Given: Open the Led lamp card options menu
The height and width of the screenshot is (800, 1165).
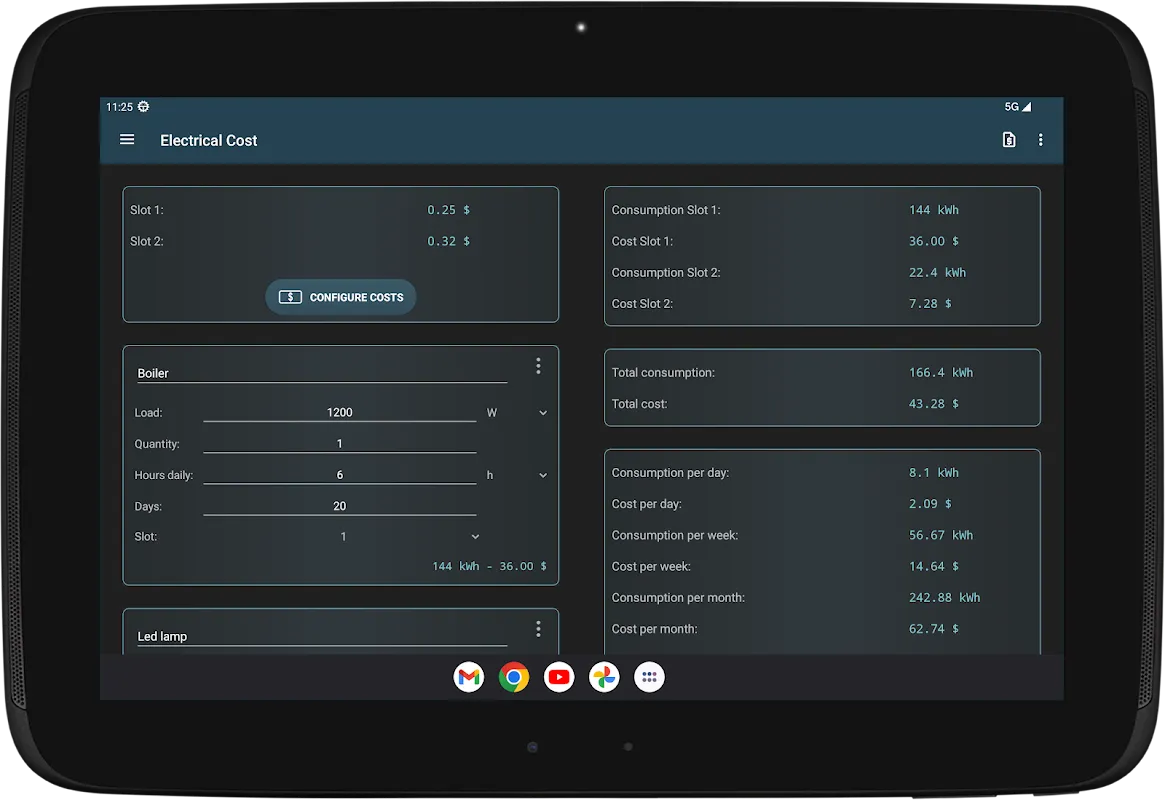Looking at the screenshot, I should [538, 629].
